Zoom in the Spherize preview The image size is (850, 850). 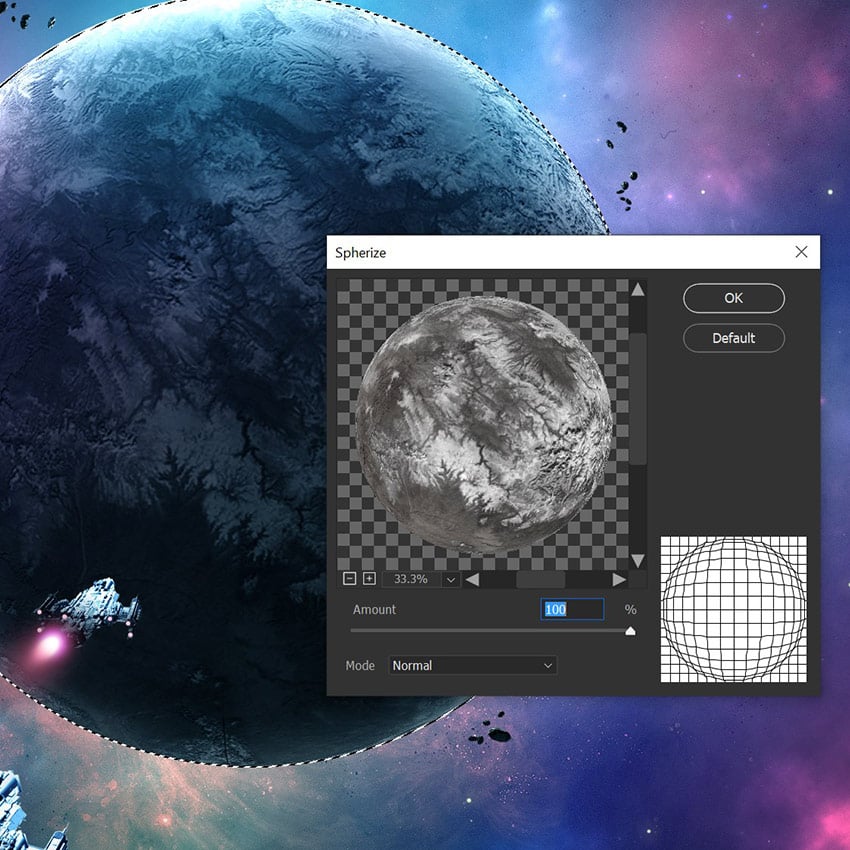click(x=369, y=579)
